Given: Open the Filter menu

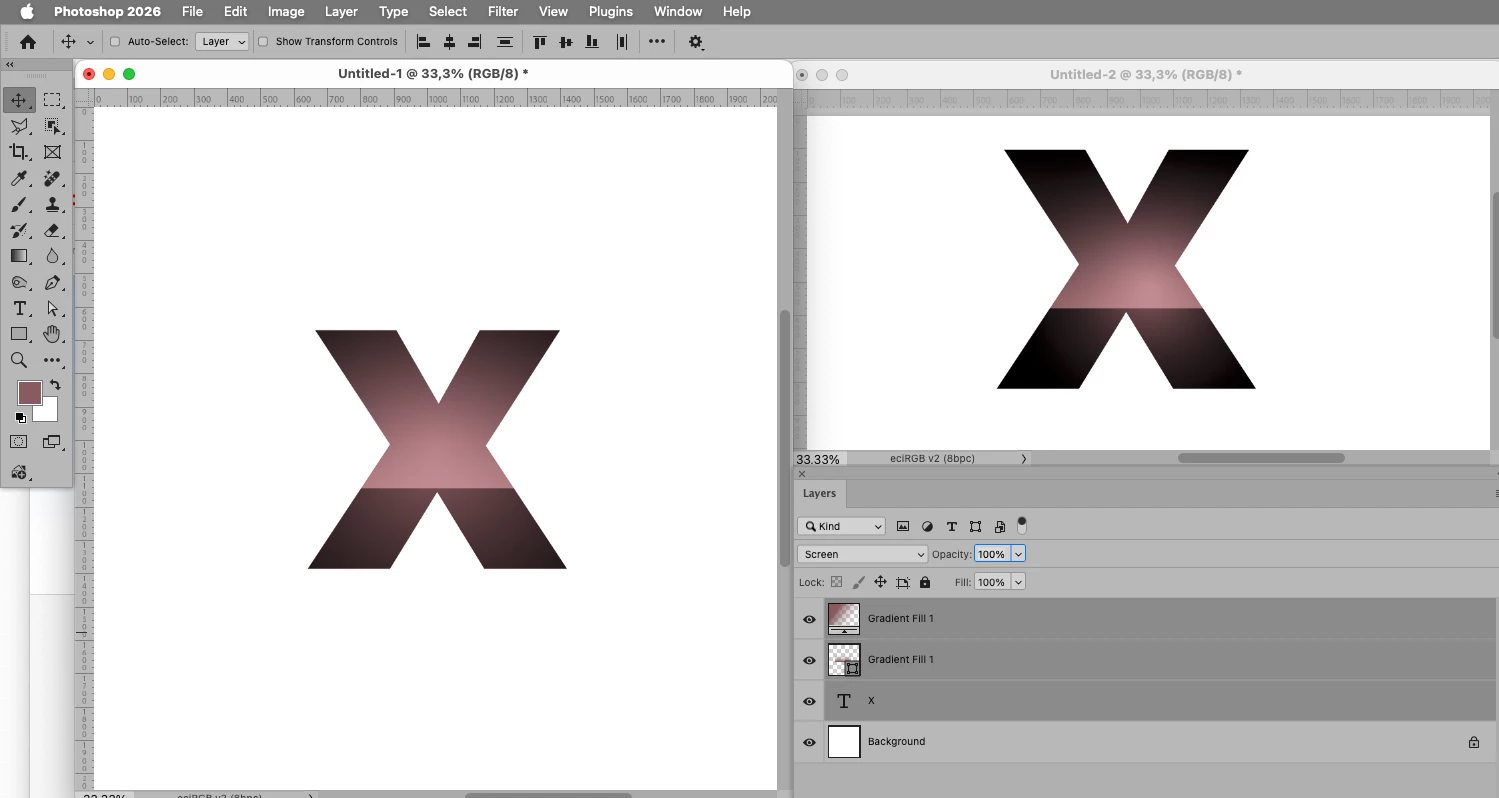Looking at the screenshot, I should (x=503, y=11).
